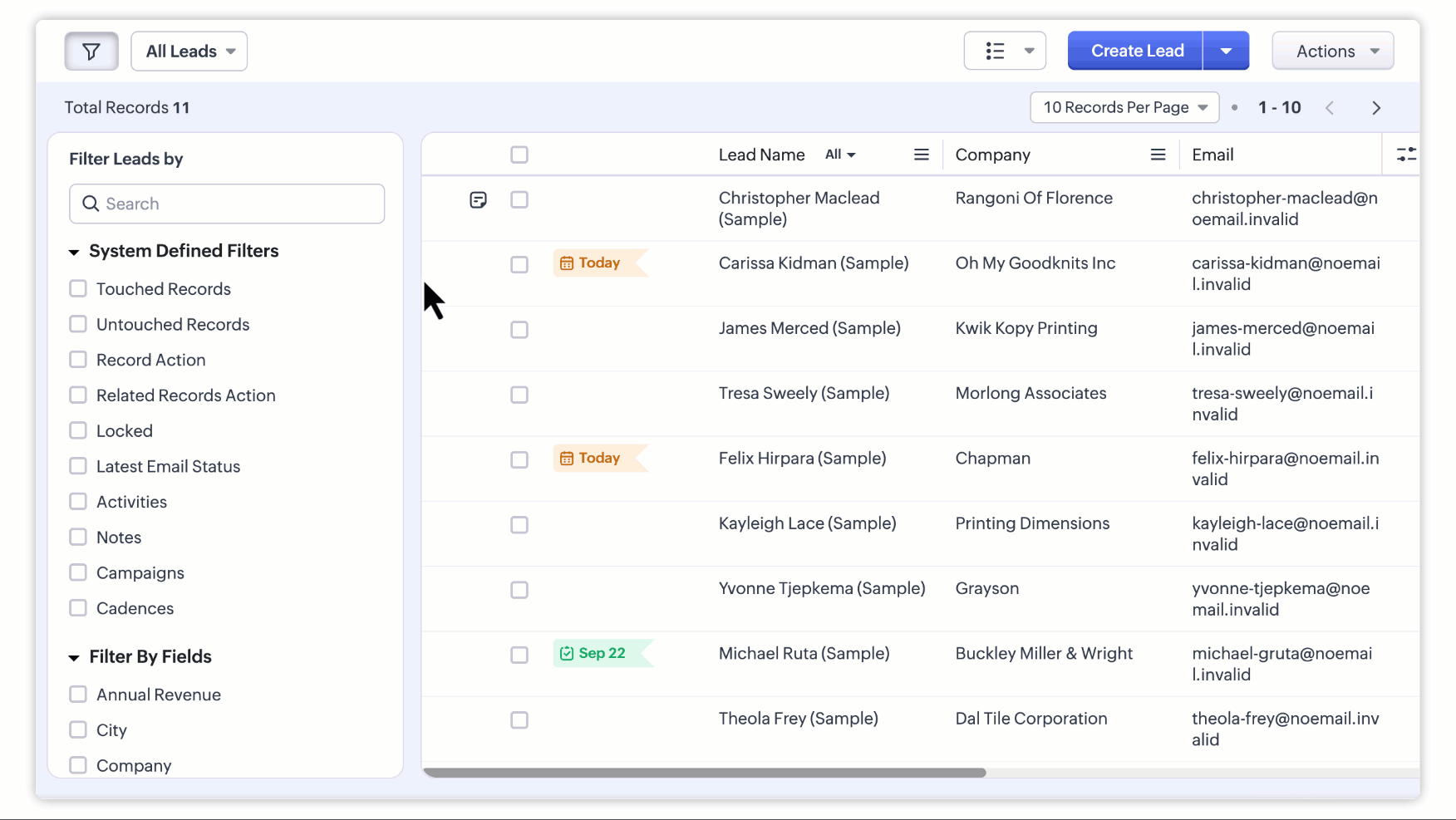The image size is (1456, 820).
Task: Enable the Touched Records filter
Action: [78, 288]
